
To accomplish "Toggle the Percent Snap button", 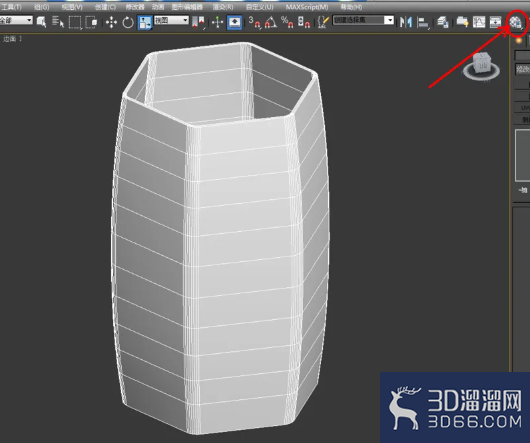I will pos(287,22).
